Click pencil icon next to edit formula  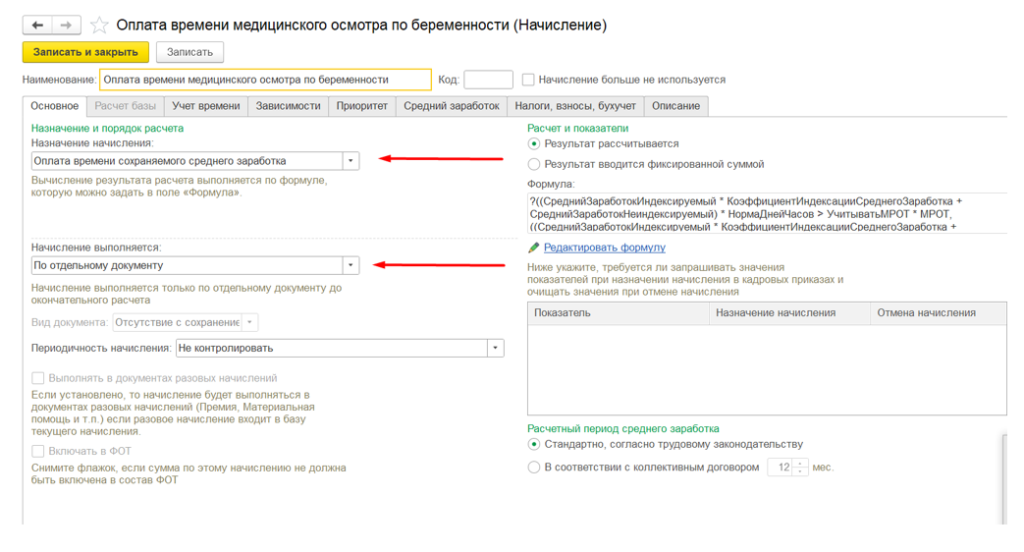[x=534, y=248]
